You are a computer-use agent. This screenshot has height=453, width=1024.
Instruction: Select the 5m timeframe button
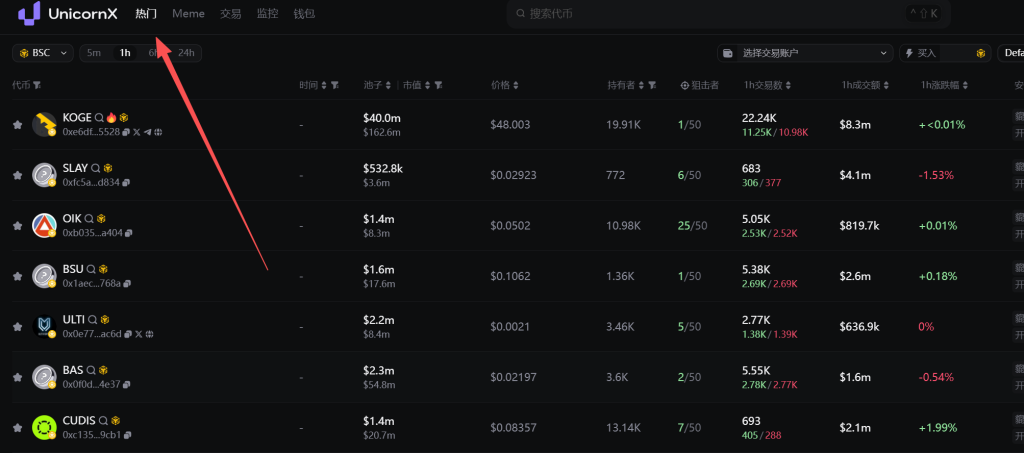click(94, 53)
